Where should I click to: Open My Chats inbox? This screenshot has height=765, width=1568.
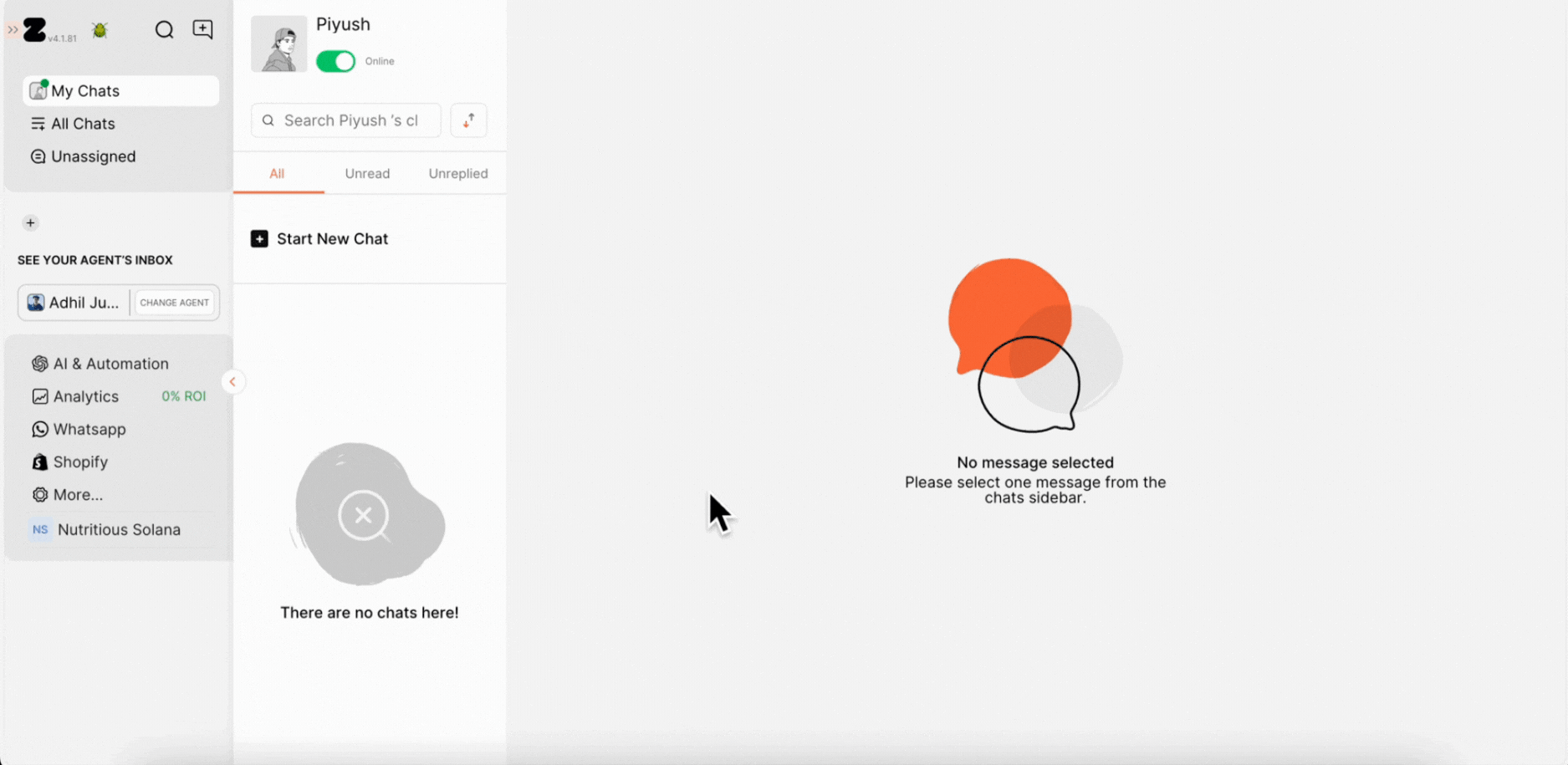[x=120, y=90]
